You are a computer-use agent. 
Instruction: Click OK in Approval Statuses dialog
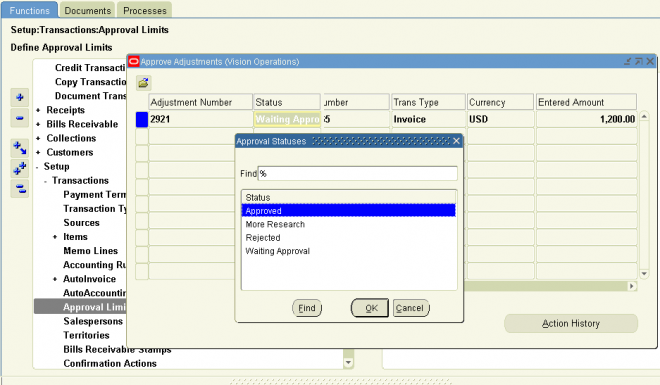tap(370, 308)
